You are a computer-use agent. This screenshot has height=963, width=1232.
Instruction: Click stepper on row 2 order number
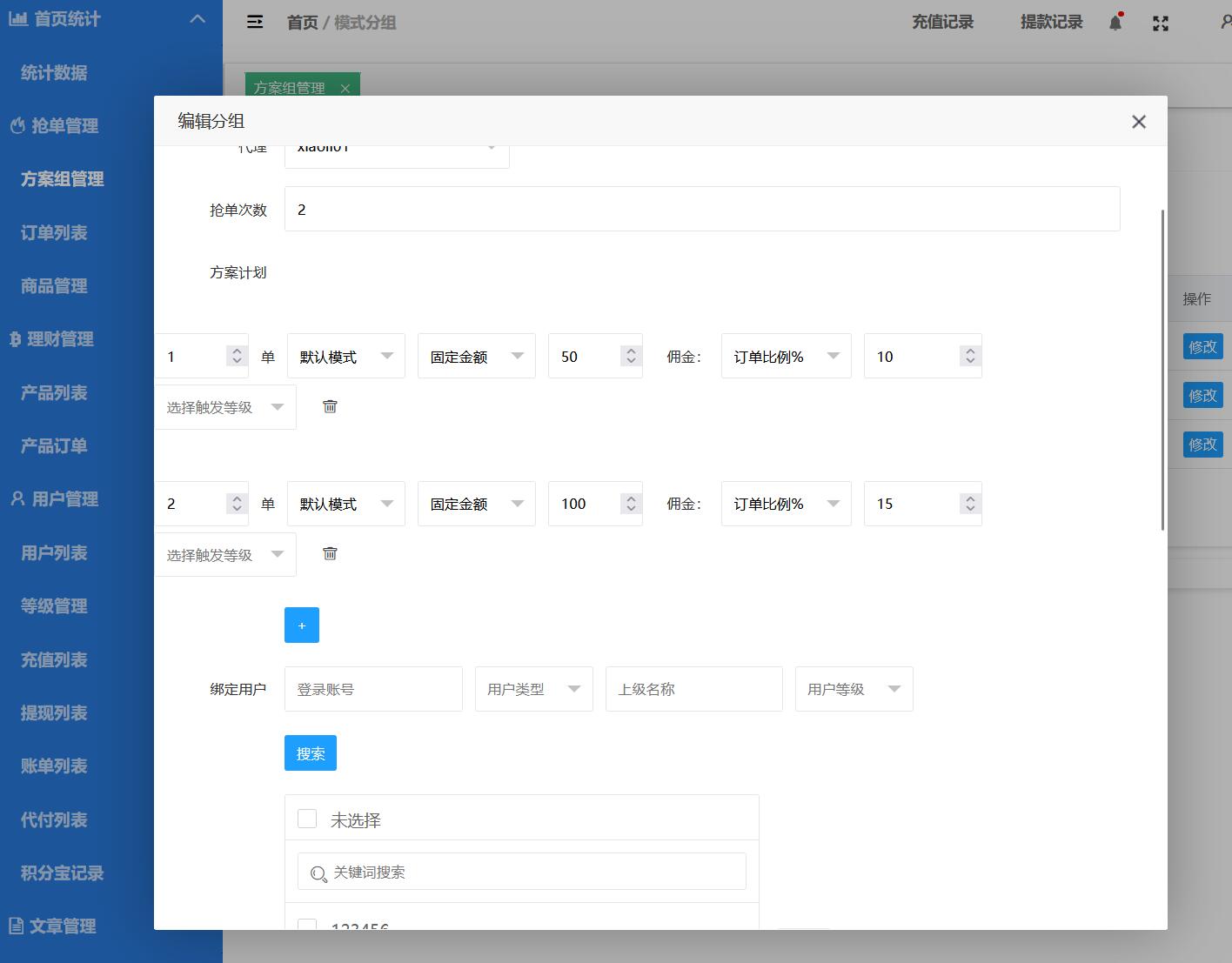pos(237,504)
